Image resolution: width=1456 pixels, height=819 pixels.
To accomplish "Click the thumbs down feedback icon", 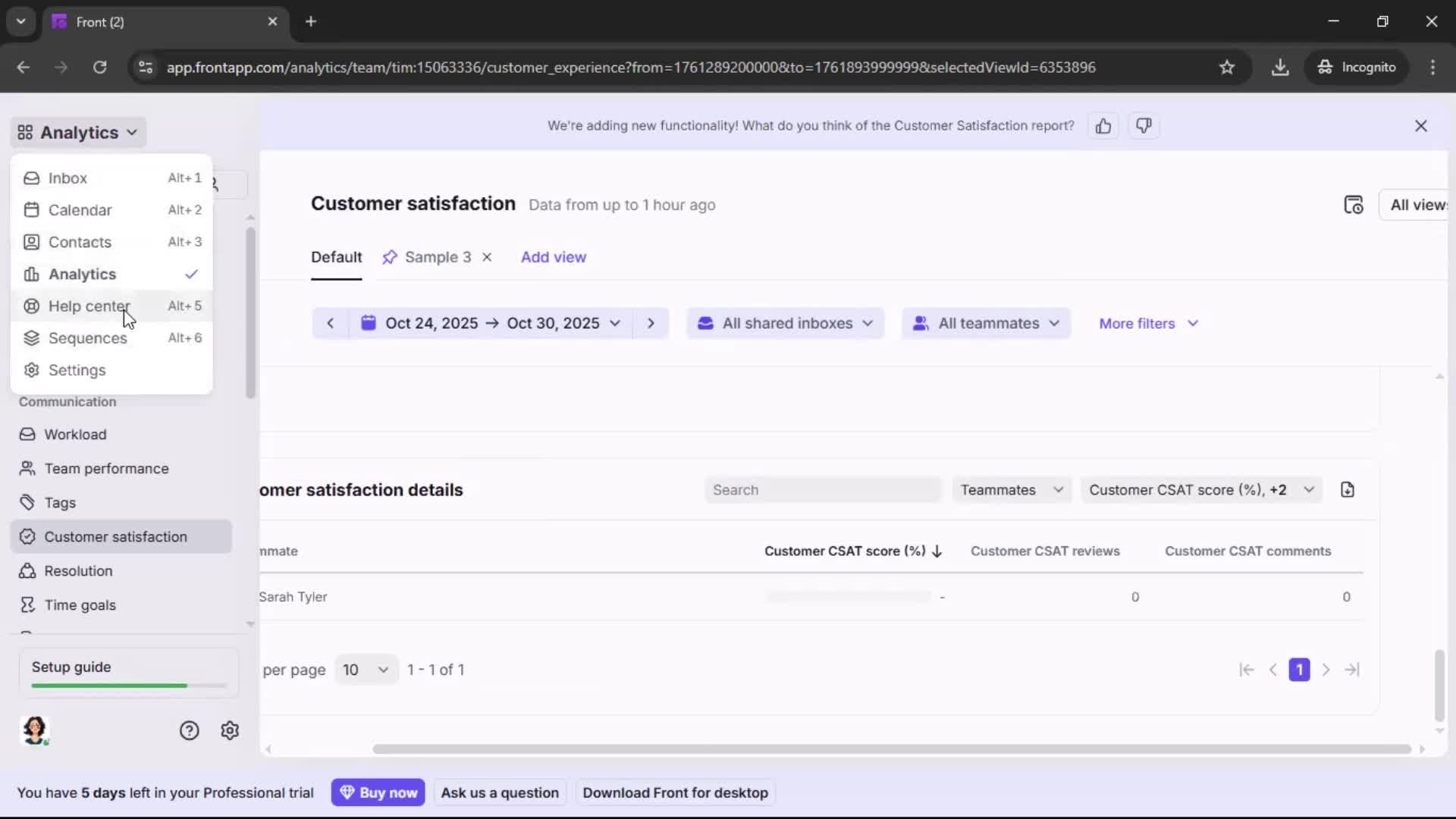I will [x=1144, y=126].
